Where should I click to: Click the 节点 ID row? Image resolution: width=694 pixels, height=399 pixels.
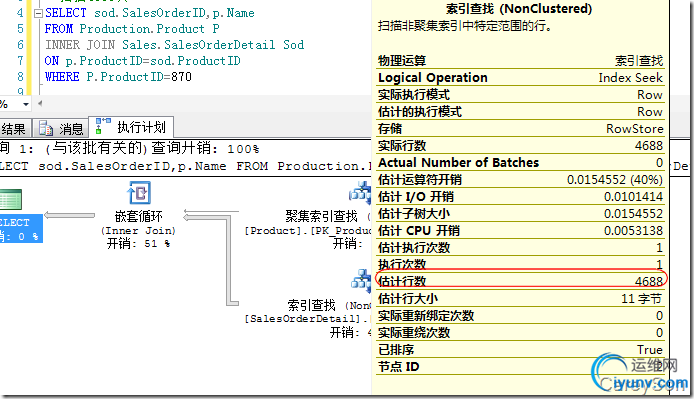pos(520,367)
